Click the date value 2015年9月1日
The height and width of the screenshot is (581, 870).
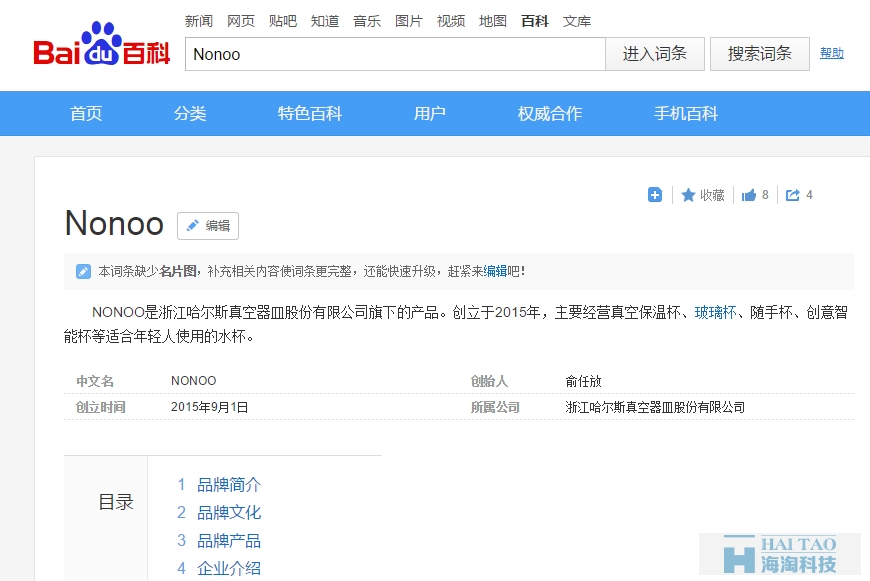[209, 407]
